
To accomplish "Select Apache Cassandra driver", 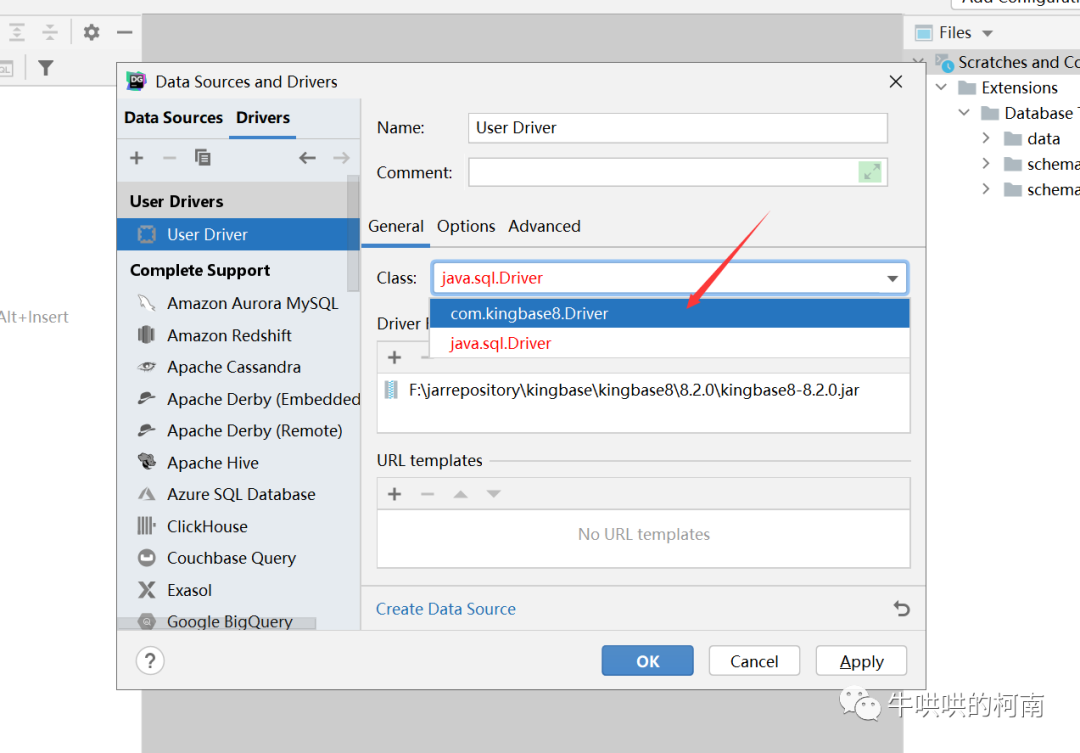I will [238, 367].
